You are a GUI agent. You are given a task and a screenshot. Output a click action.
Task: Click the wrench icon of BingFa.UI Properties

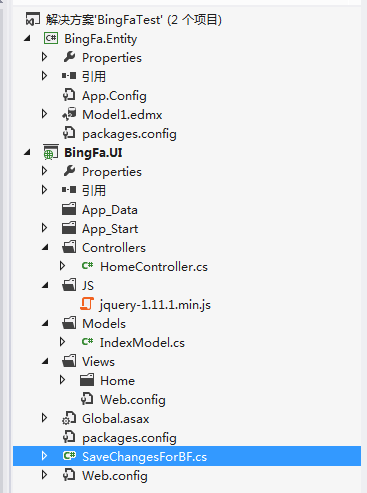click(x=69, y=171)
